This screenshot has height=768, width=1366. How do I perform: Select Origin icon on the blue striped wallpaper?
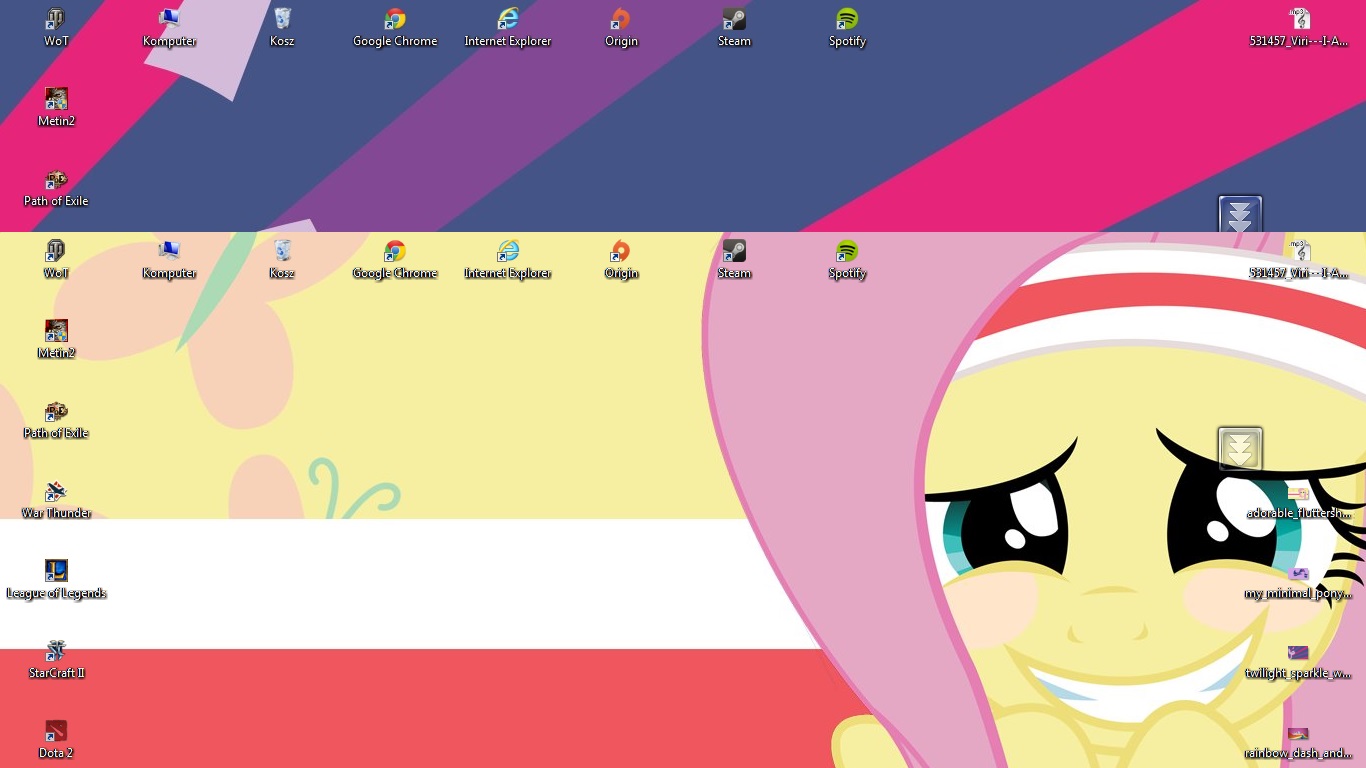(621, 26)
